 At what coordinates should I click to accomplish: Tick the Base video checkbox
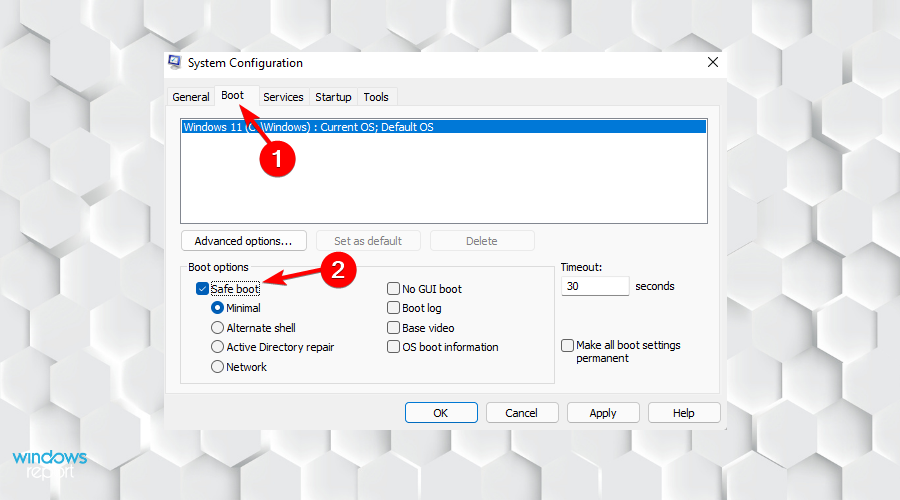point(393,327)
